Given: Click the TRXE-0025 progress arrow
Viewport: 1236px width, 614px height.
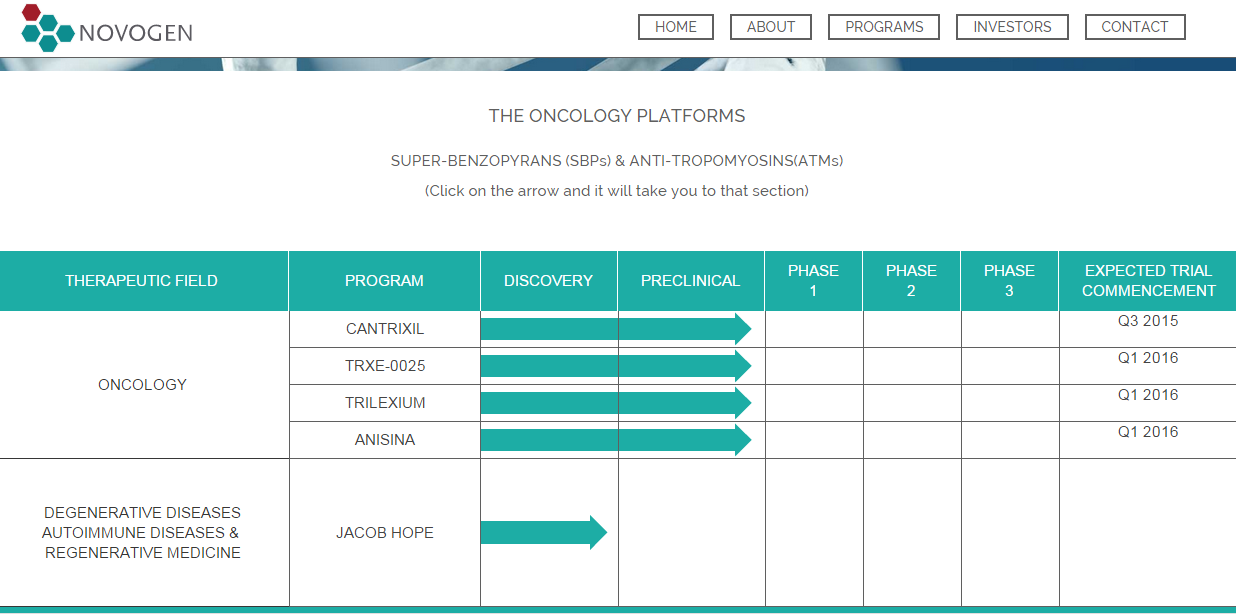Looking at the screenshot, I should tap(616, 366).
